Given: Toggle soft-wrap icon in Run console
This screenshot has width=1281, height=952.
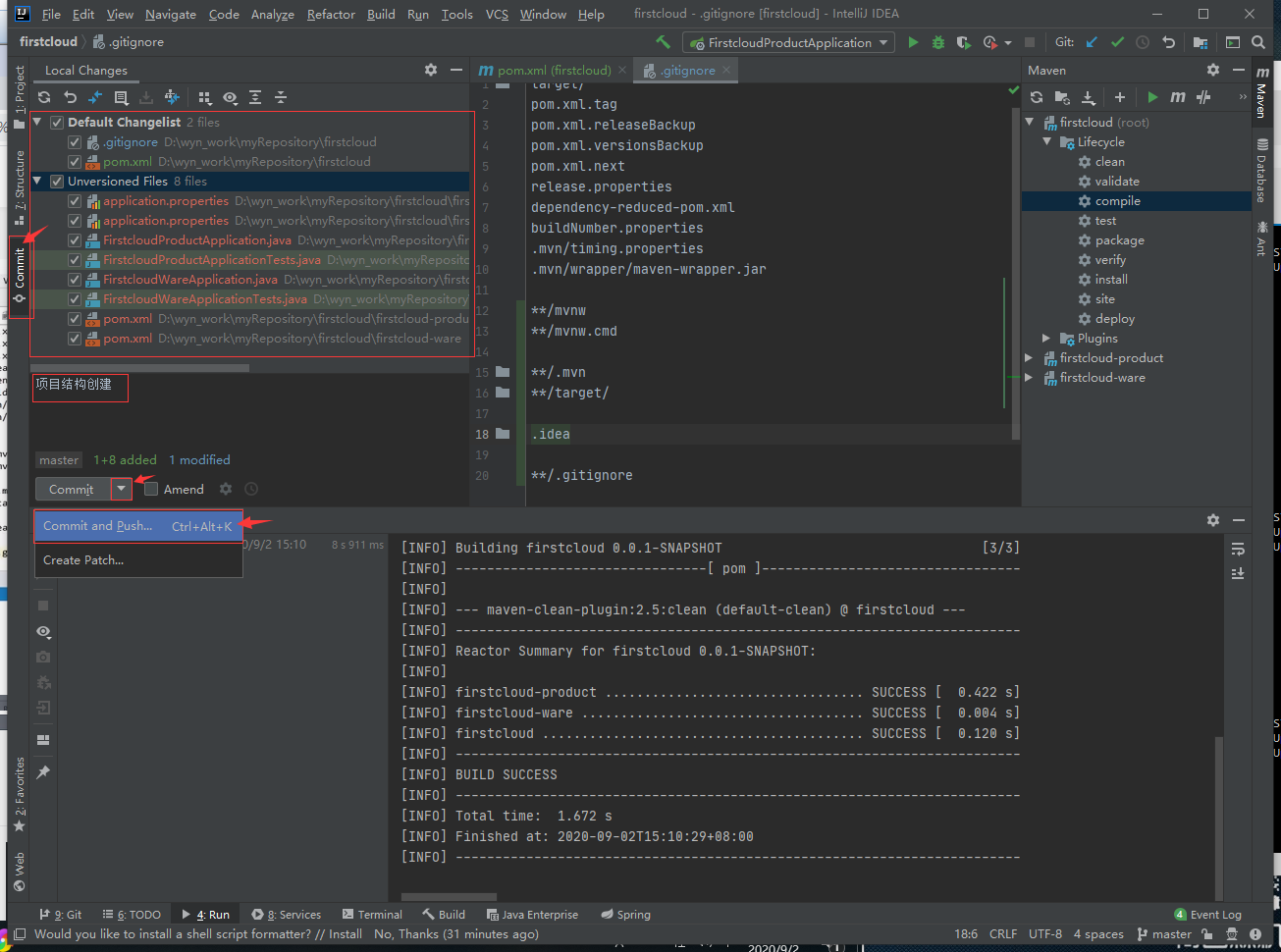Looking at the screenshot, I should coord(1238,549).
